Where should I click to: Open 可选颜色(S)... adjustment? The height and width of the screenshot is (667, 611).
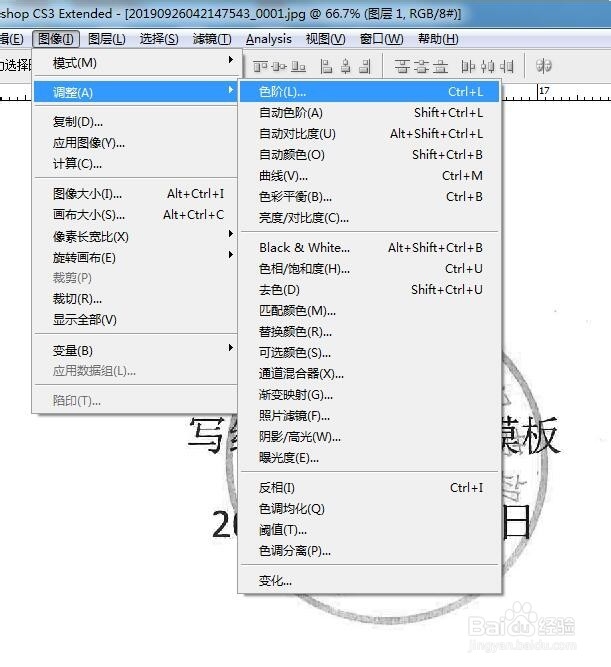[369, 352]
